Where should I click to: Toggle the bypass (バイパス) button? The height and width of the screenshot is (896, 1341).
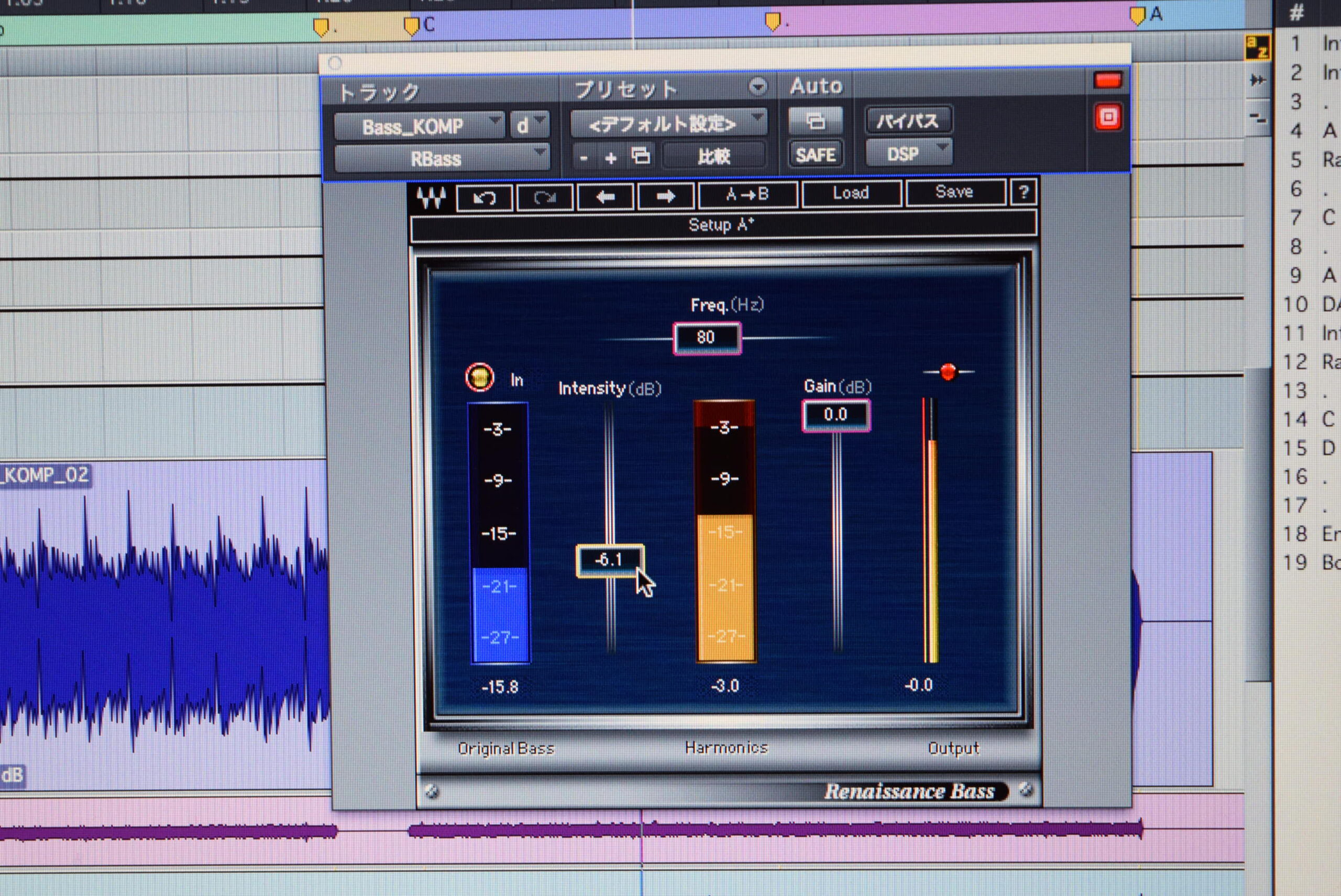[x=908, y=120]
